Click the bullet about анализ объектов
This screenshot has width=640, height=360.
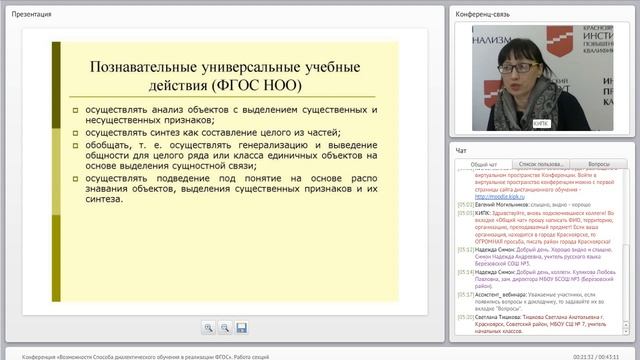pyautogui.click(x=231, y=115)
